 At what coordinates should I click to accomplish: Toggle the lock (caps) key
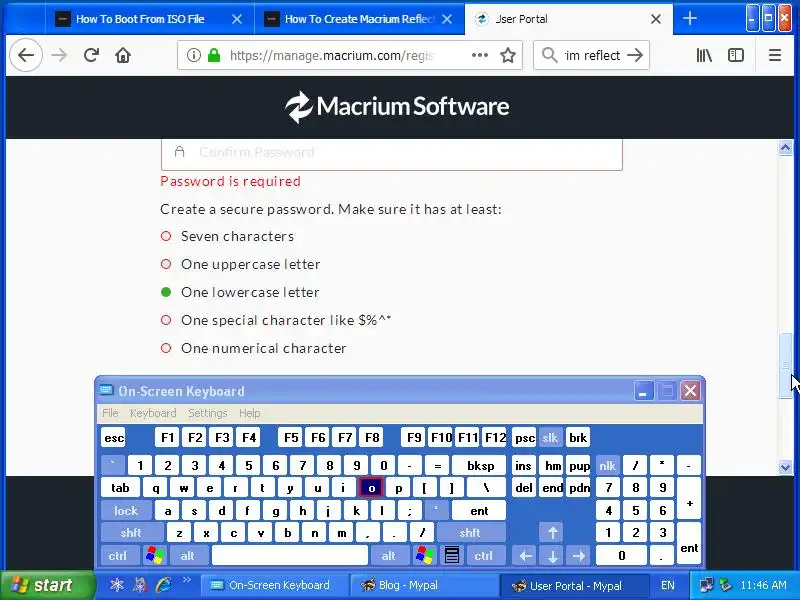[x=126, y=510]
